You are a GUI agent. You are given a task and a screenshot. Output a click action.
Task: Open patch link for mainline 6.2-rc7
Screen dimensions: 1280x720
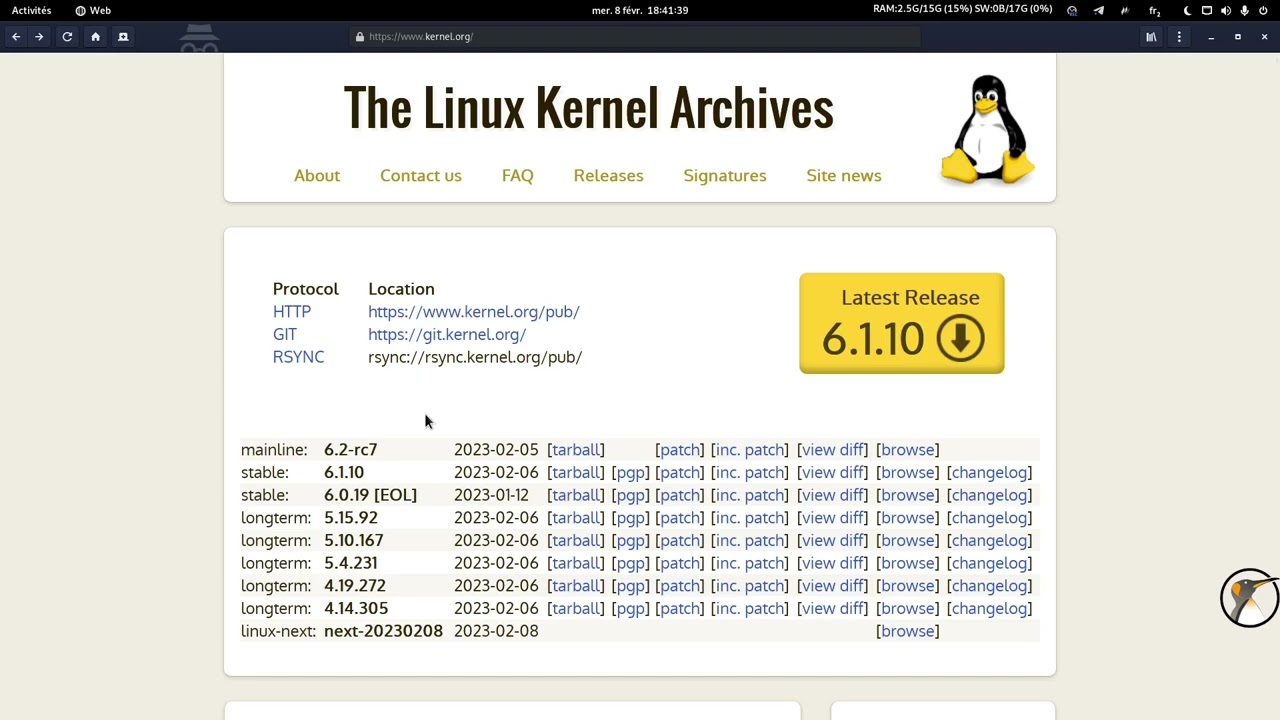tap(680, 450)
